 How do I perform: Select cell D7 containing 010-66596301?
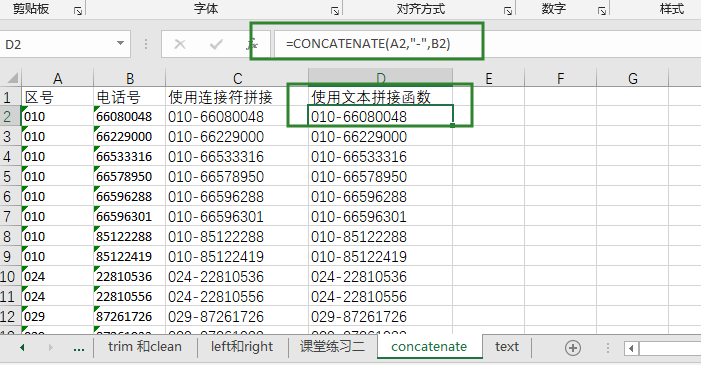point(381,216)
